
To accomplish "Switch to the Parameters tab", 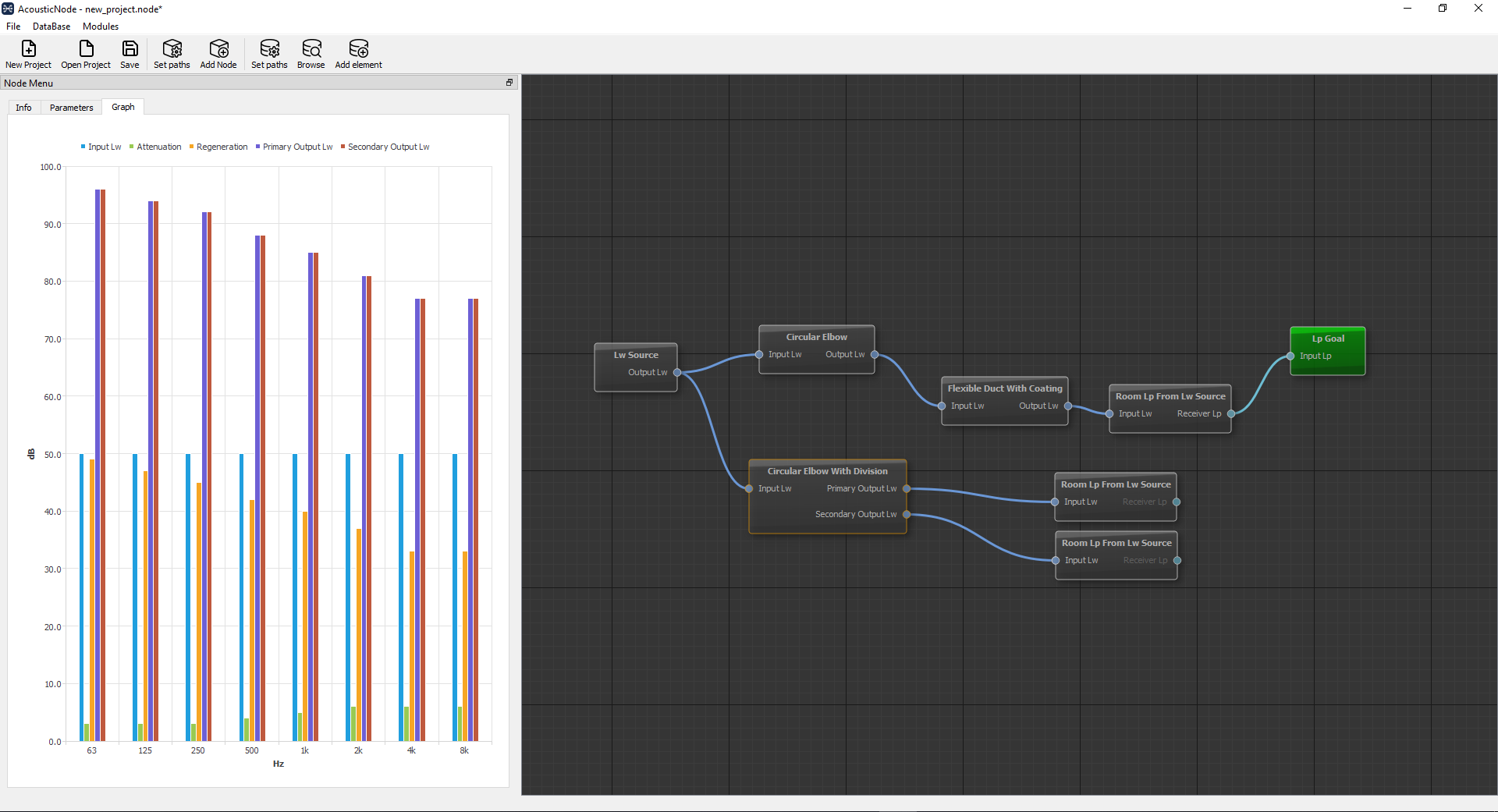I will tap(71, 107).
